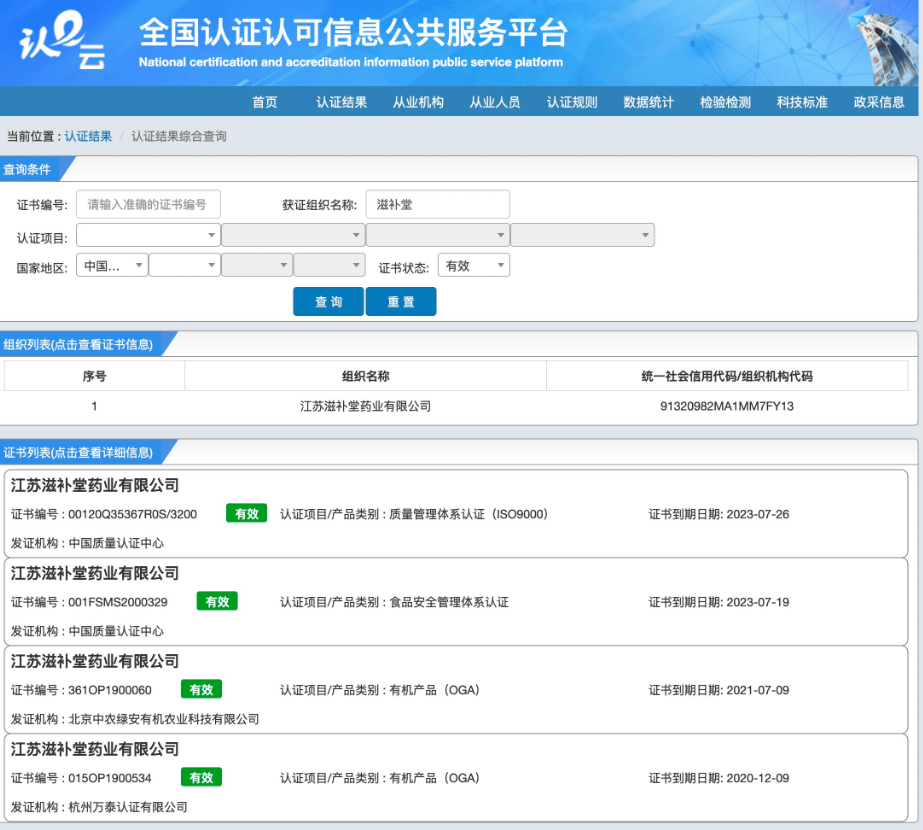
Task: Focus the 获证组织名称 field containing 滋补堂
Action: 437,204
